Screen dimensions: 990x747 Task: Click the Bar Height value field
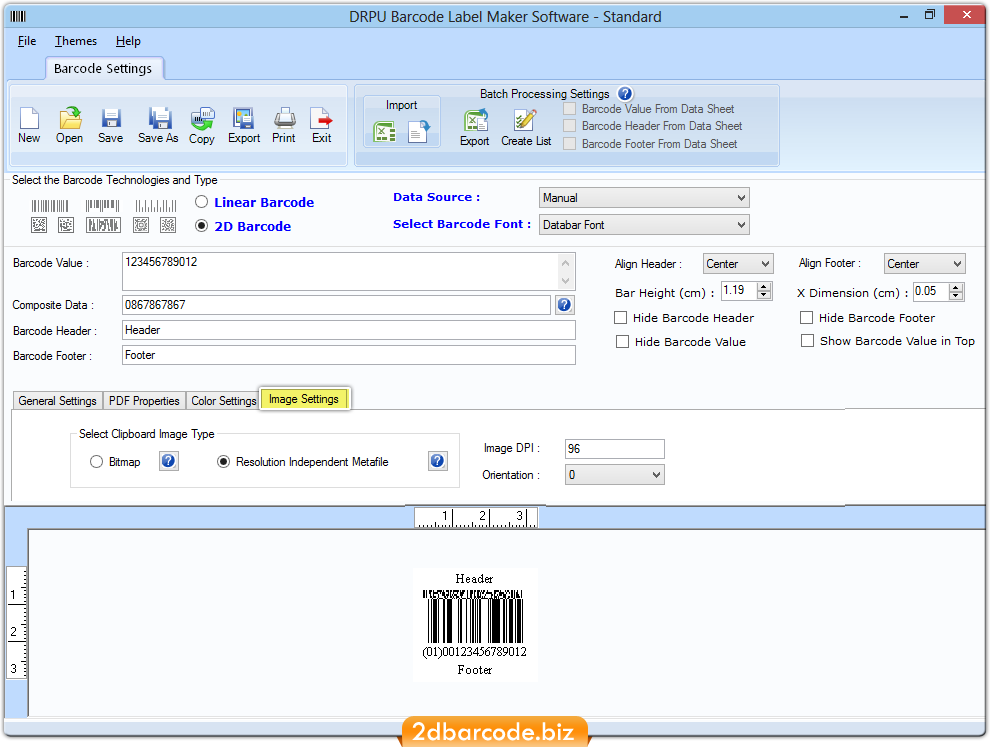click(739, 290)
